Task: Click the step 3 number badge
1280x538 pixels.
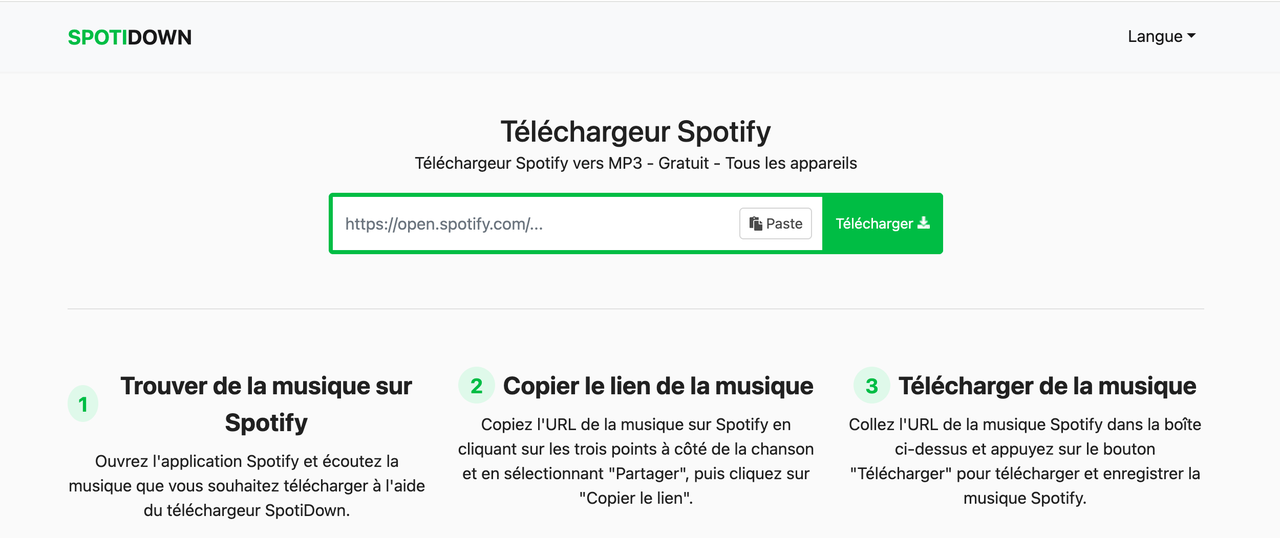Action: point(872,386)
